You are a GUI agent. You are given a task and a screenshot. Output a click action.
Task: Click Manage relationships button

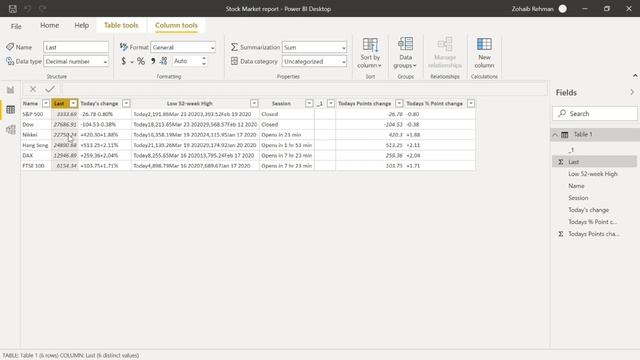tap(445, 53)
